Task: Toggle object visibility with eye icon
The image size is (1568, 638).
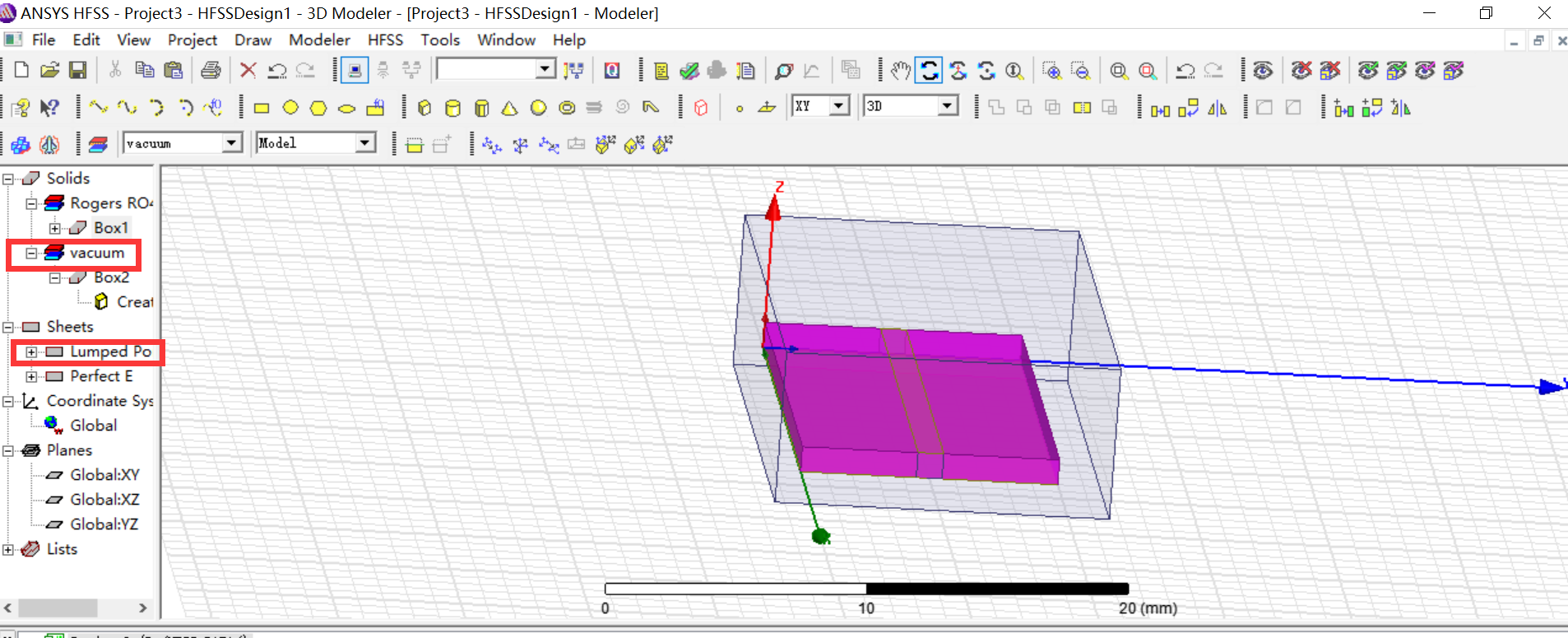Action: [1263, 71]
